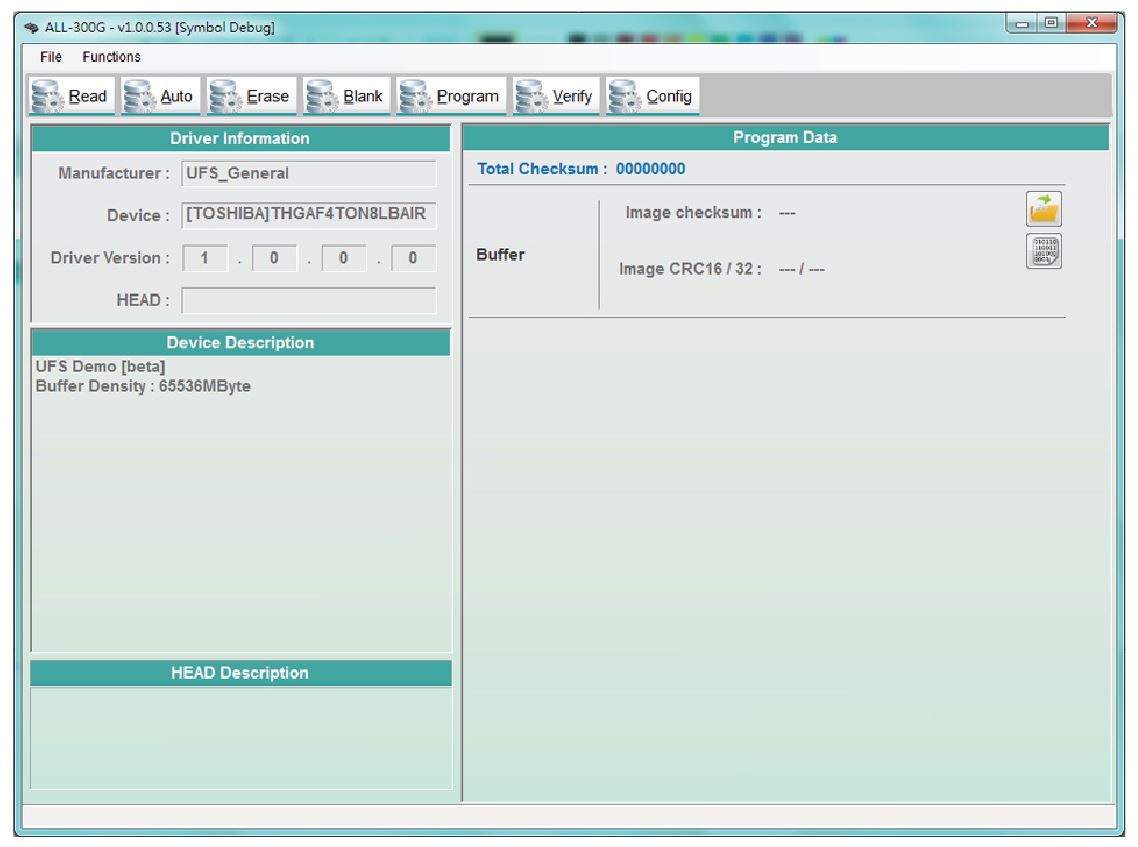Click the last Driver Version box
Viewport: 1138px width, 847px height.
tap(413, 258)
